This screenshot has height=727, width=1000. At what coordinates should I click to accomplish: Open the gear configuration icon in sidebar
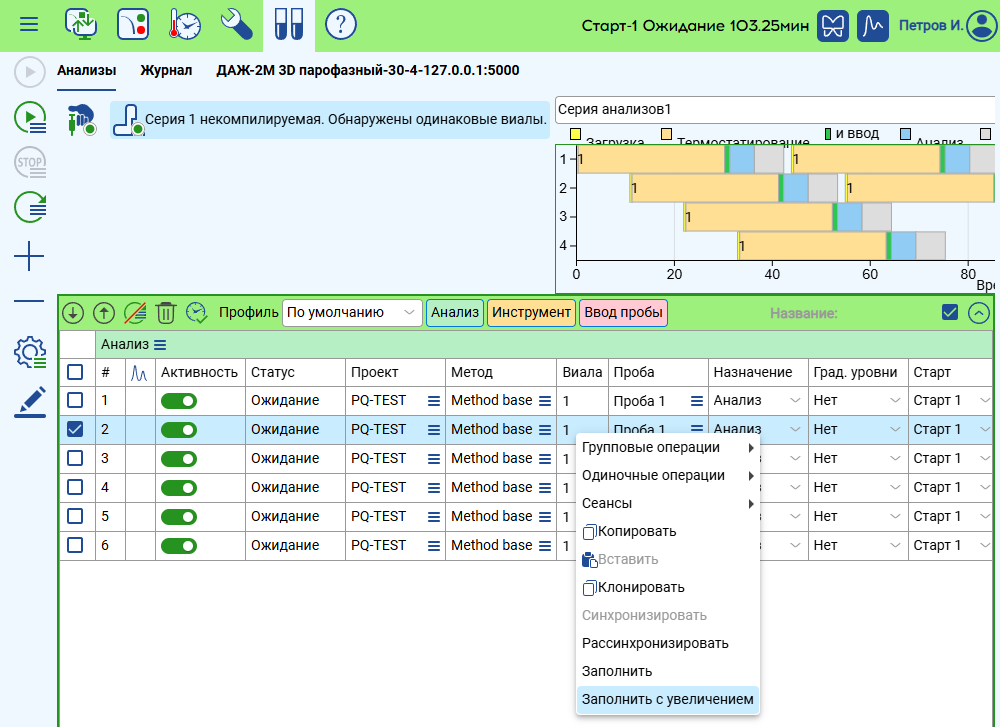pos(30,351)
